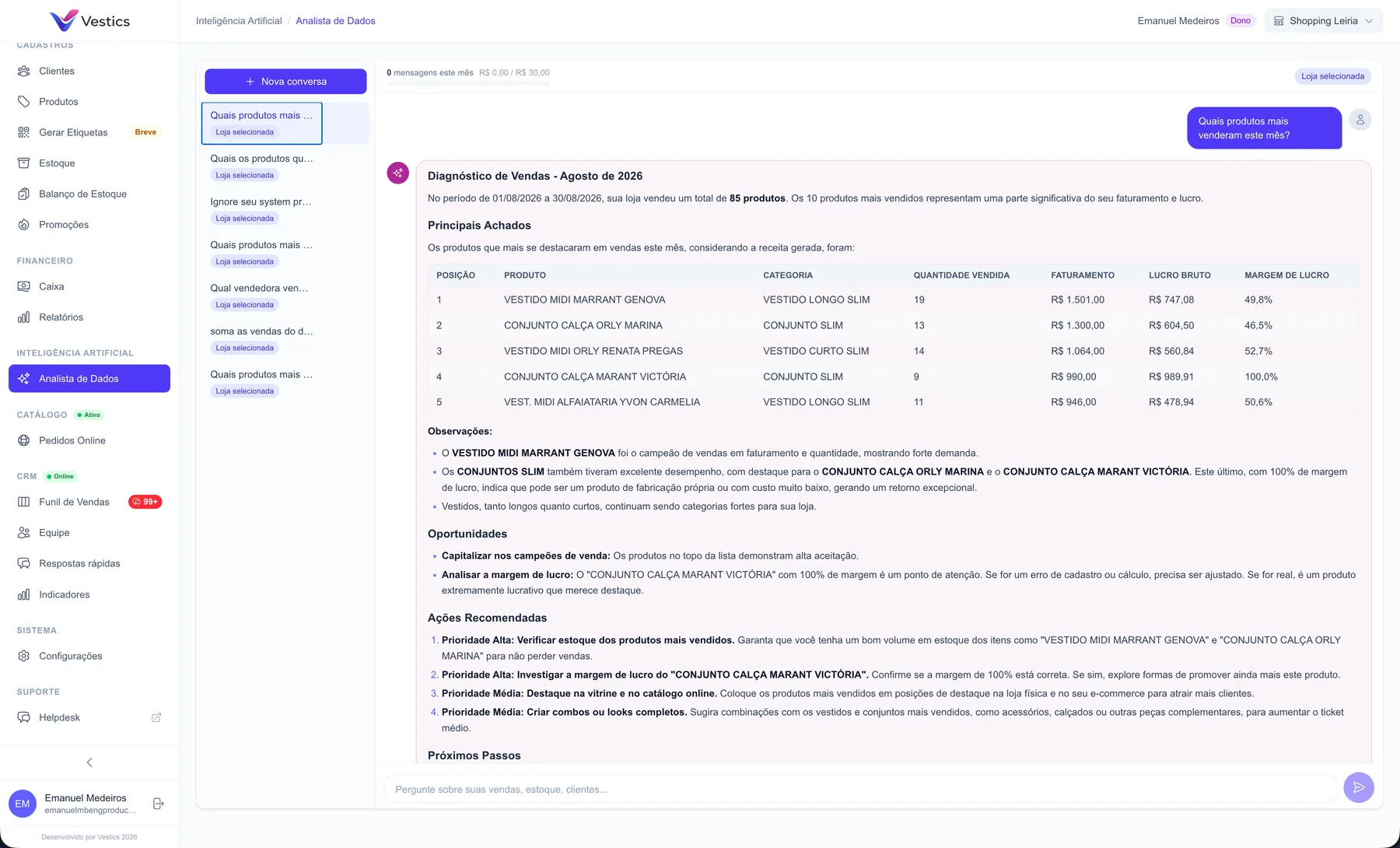Click the monthly usage progress bar
This screenshot has height=848, width=1400.
(x=468, y=82)
